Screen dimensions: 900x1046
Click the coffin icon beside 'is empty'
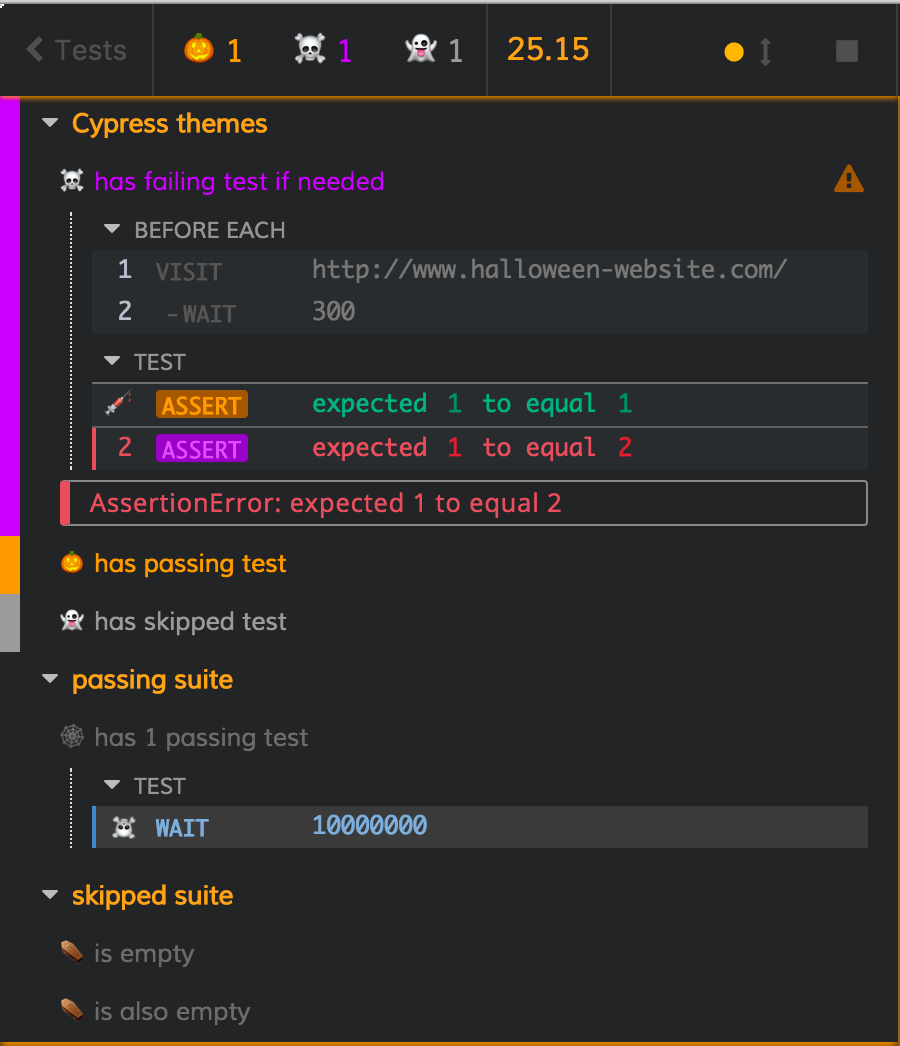click(x=72, y=953)
